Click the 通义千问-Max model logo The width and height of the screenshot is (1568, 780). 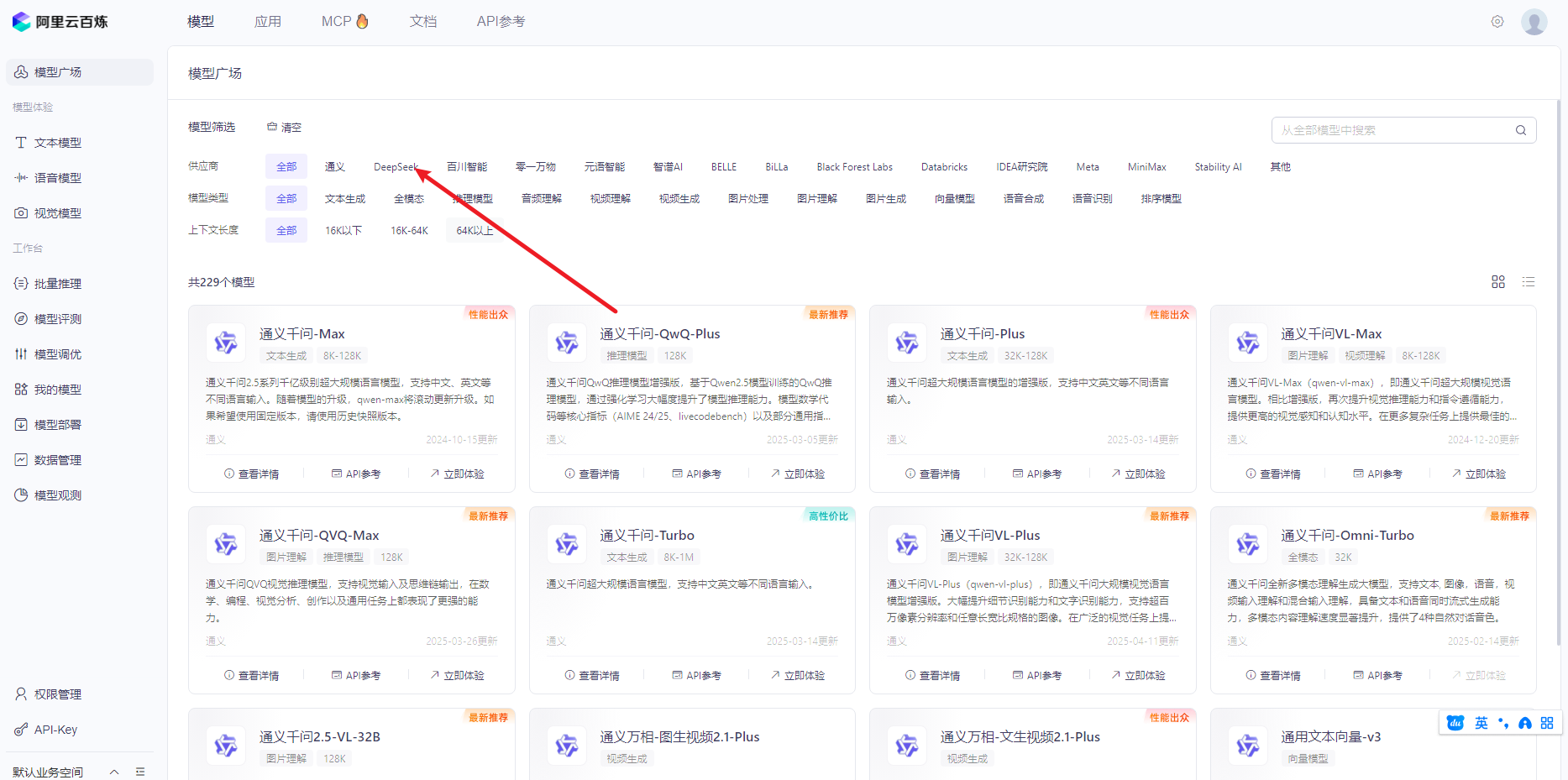click(226, 343)
